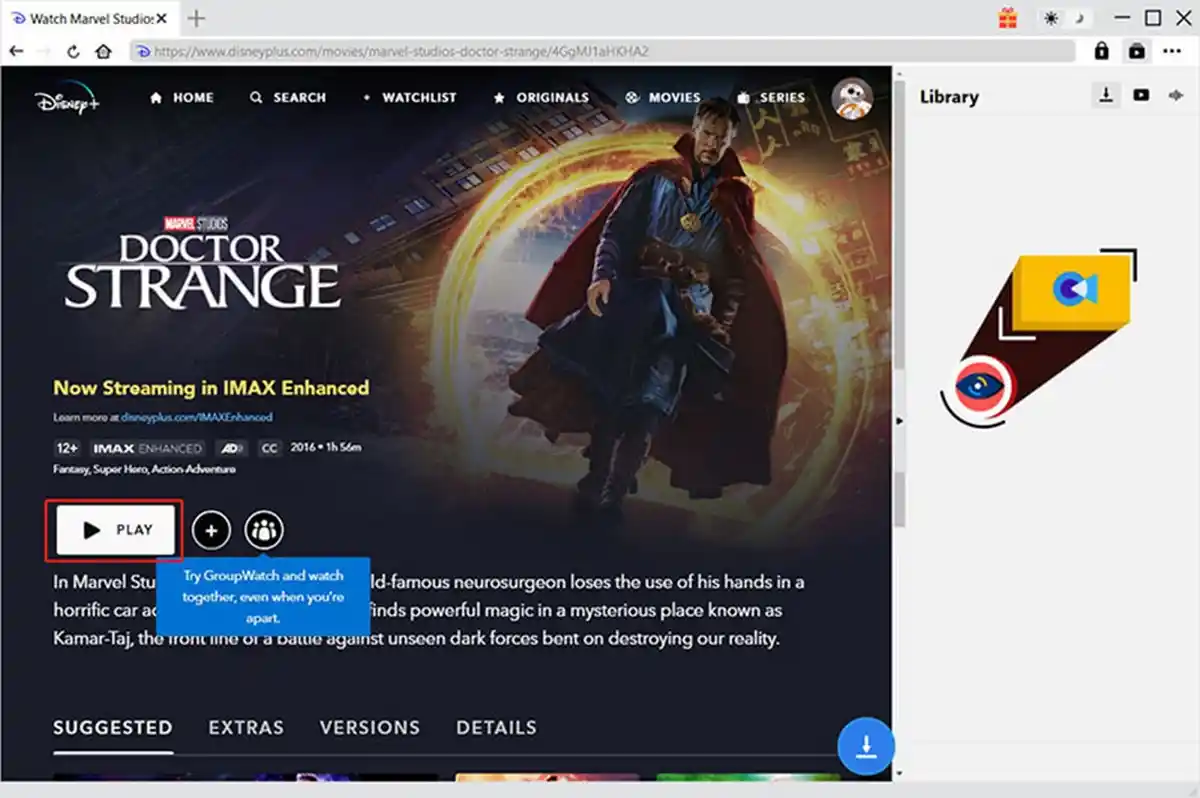1200x798 pixels.
Task: Click the blue download floating button
Action: [866, 746]
